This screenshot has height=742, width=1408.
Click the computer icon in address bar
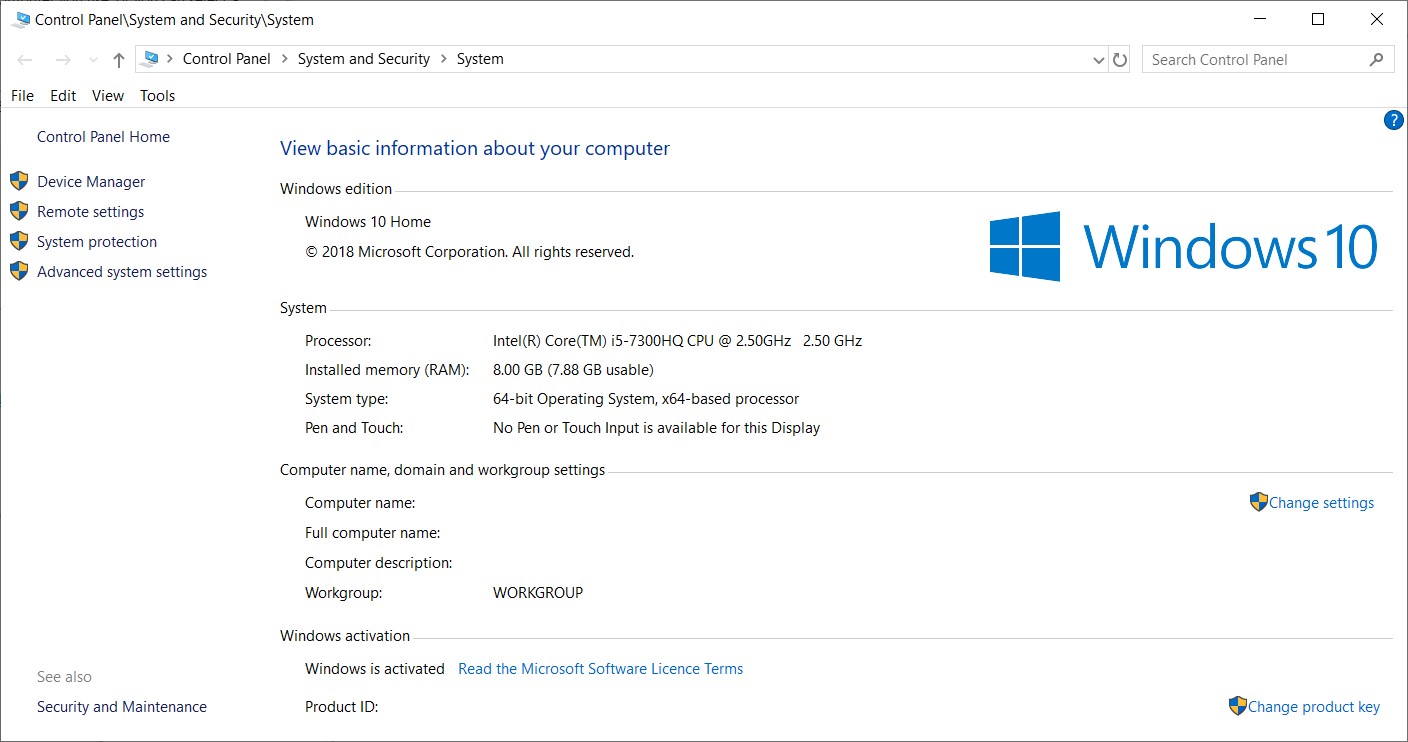151,59
